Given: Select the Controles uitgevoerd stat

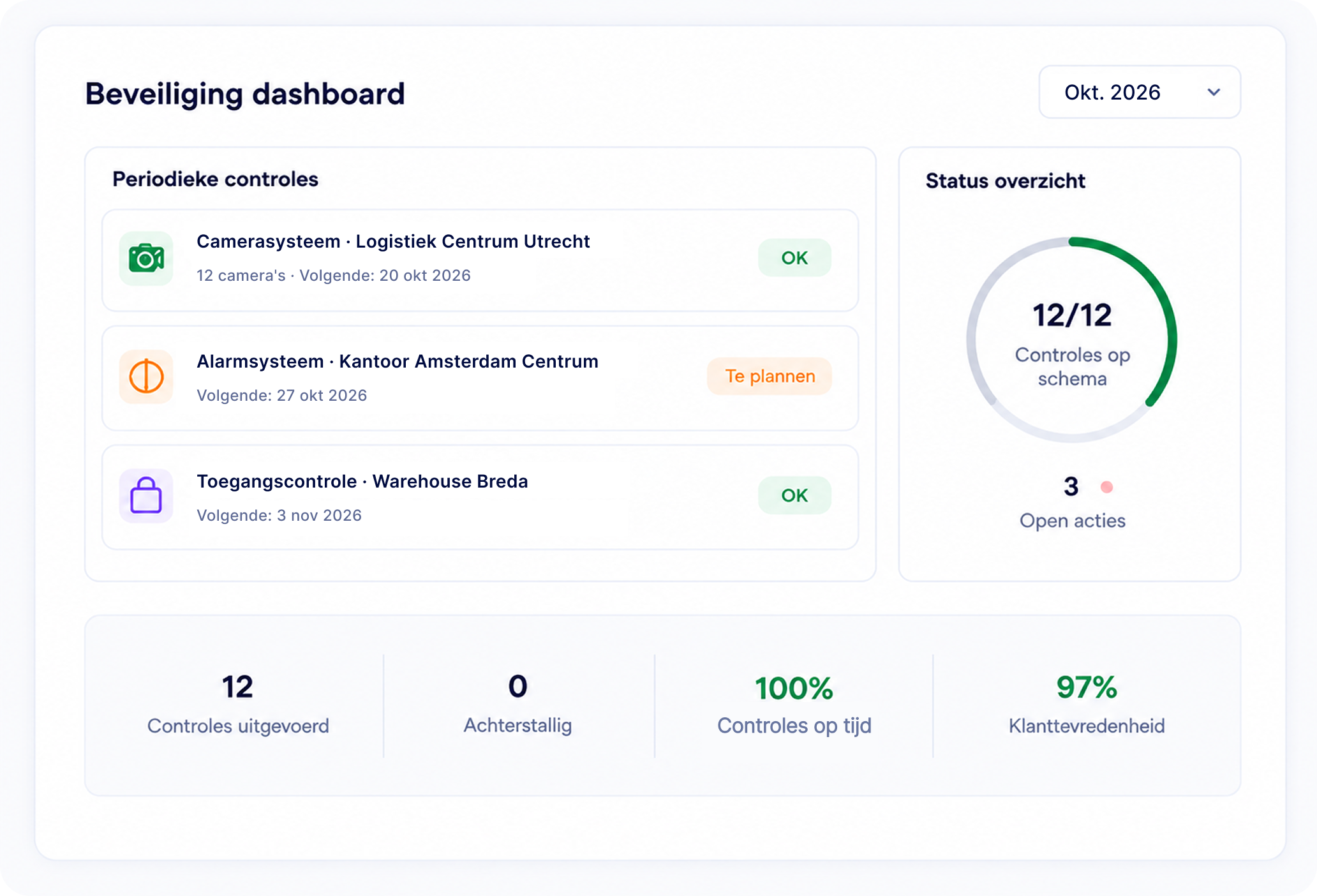Looking at the screenshot, I should (x=237, y=705).
